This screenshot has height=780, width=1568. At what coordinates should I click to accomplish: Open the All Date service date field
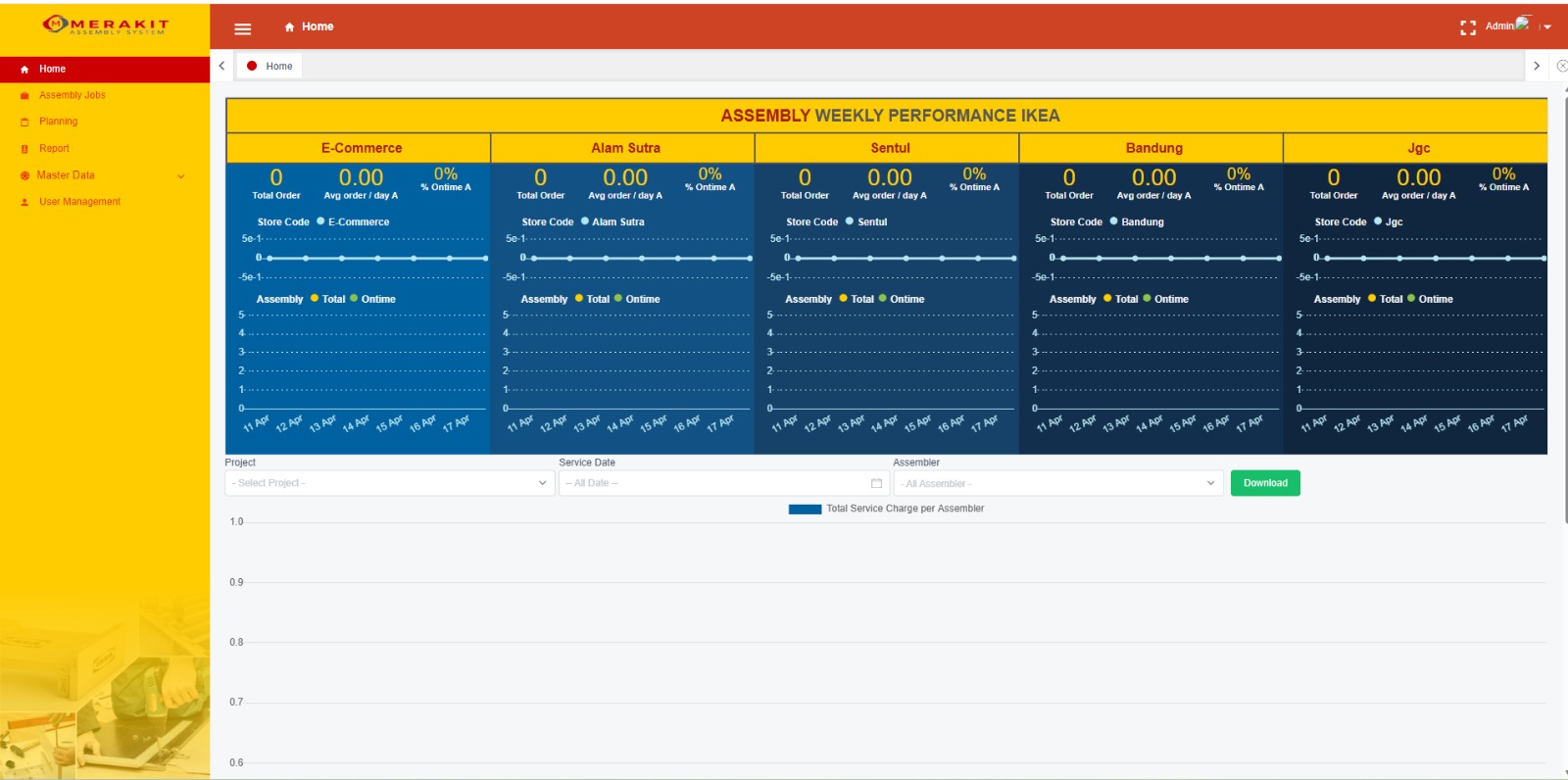(x=723, y=483)
